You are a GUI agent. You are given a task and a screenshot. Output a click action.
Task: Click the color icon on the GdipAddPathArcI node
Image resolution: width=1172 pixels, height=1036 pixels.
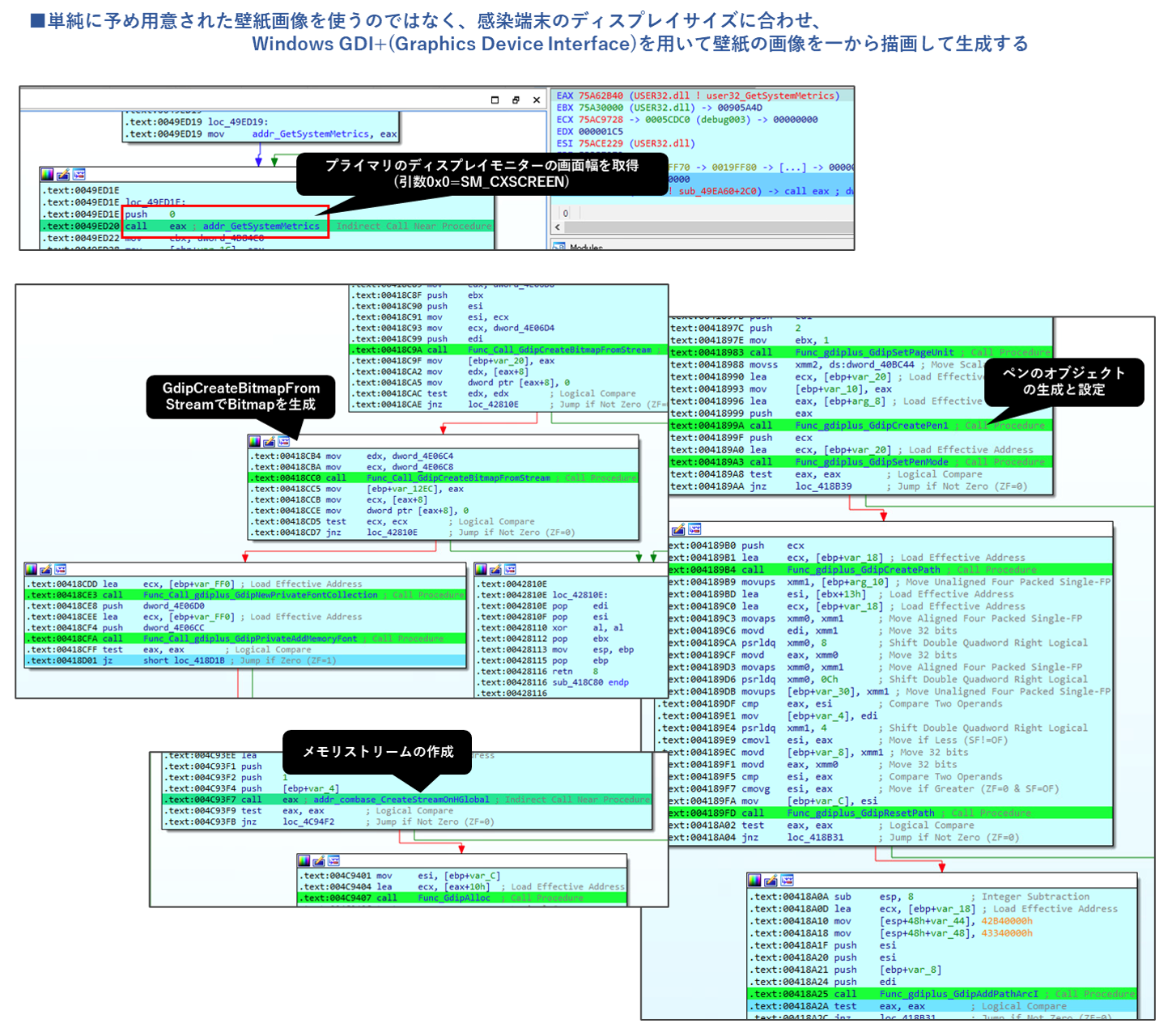pyautogui.click(x=754, y=880)
